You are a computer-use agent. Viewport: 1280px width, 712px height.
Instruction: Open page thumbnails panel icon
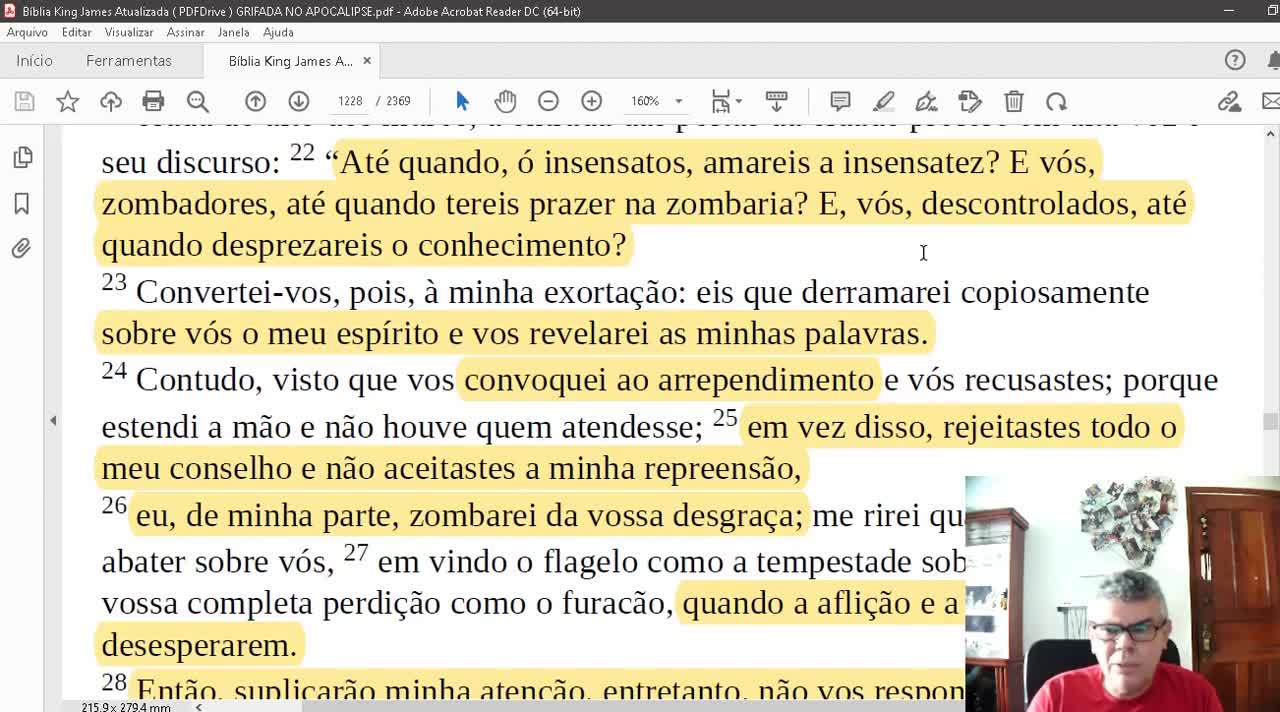point(21,157)
